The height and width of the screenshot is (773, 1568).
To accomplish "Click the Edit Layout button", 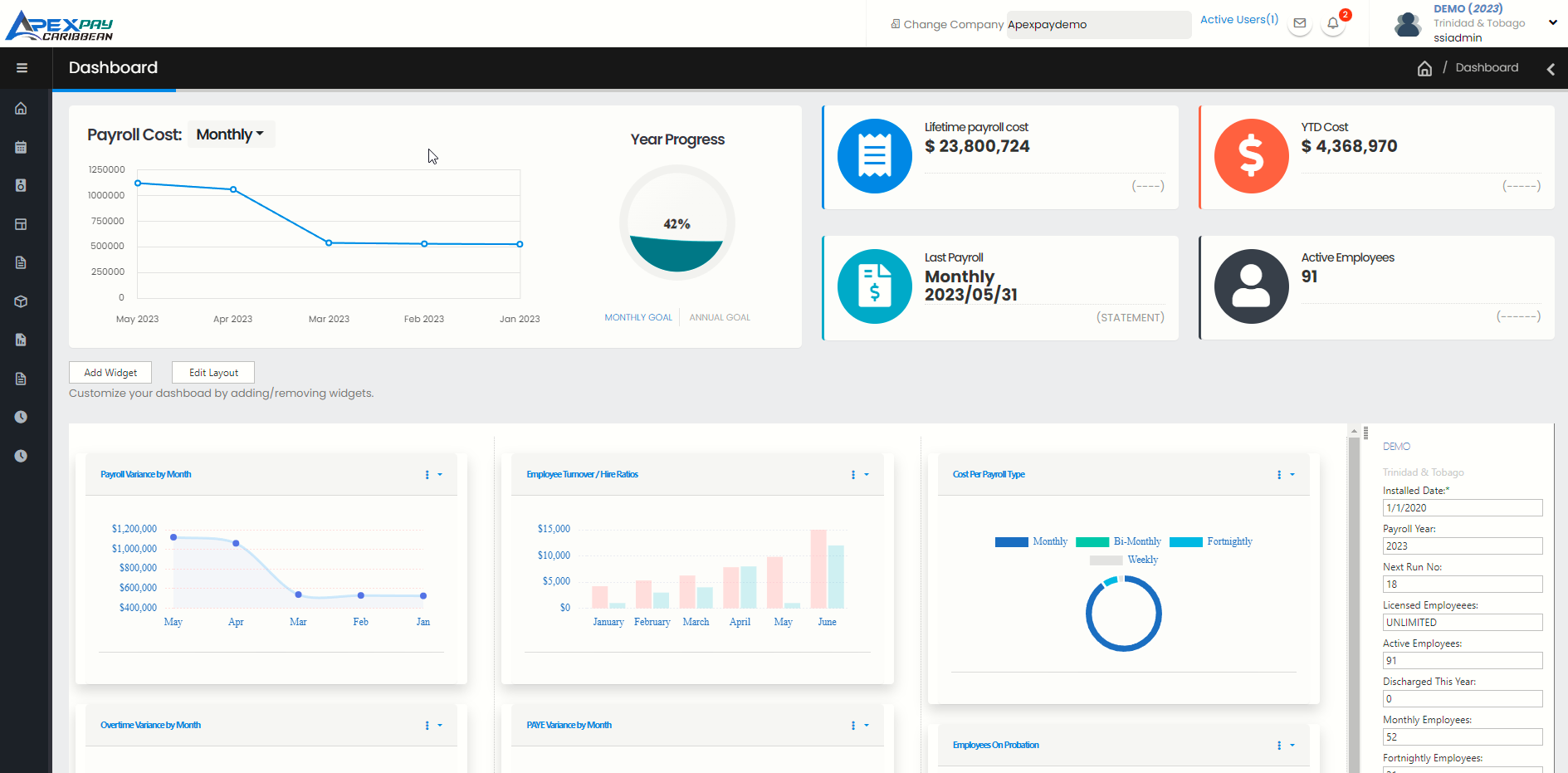I will coord(213,373).
